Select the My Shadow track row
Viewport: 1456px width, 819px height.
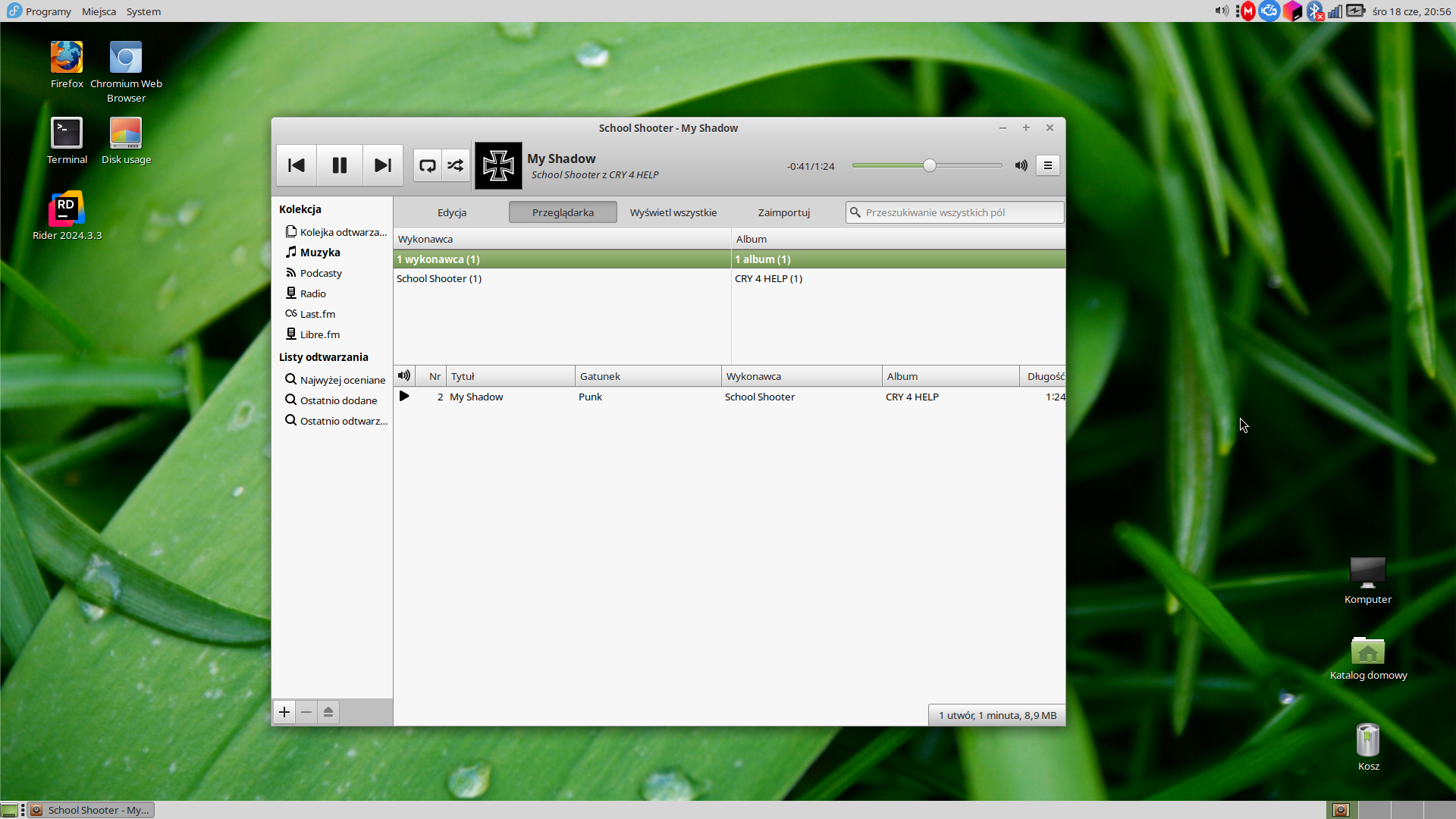730,397
